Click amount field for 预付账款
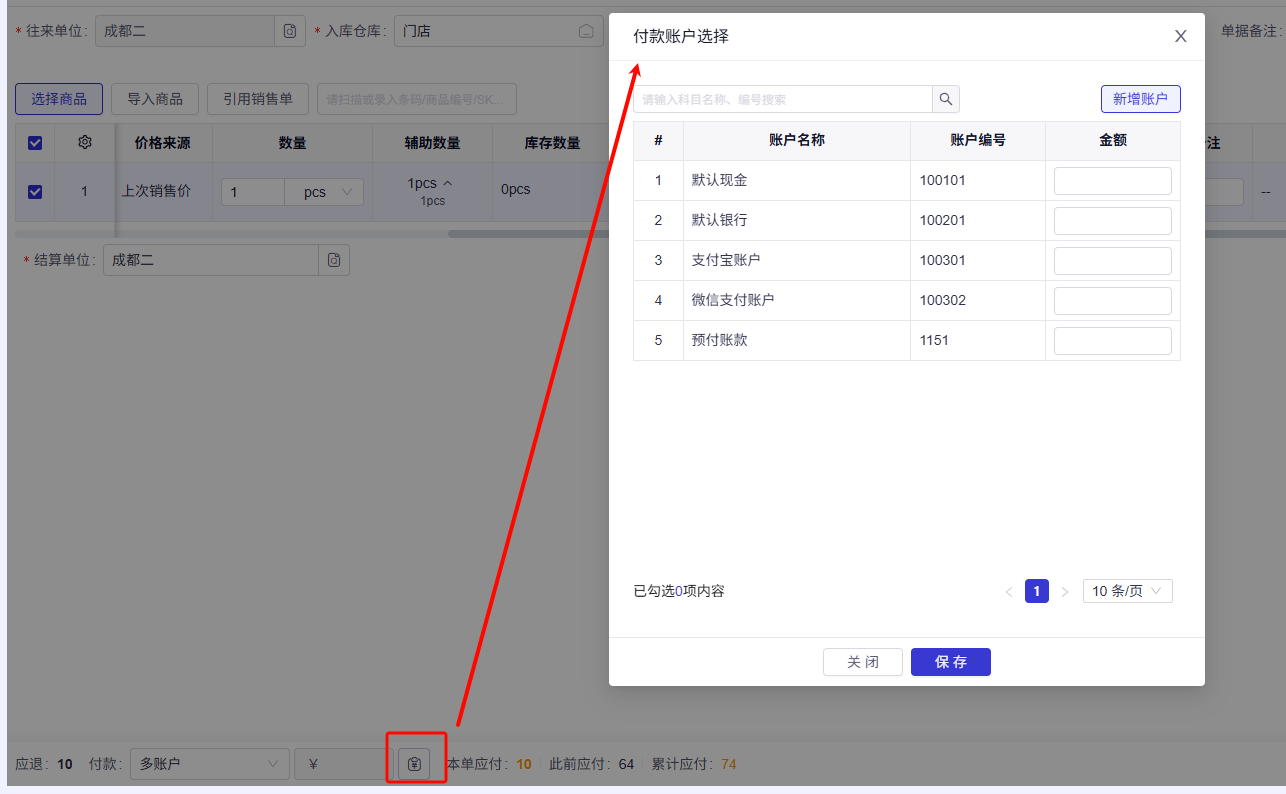The width and height of the screenshot is (1286, 794). tap(1113, 341)
